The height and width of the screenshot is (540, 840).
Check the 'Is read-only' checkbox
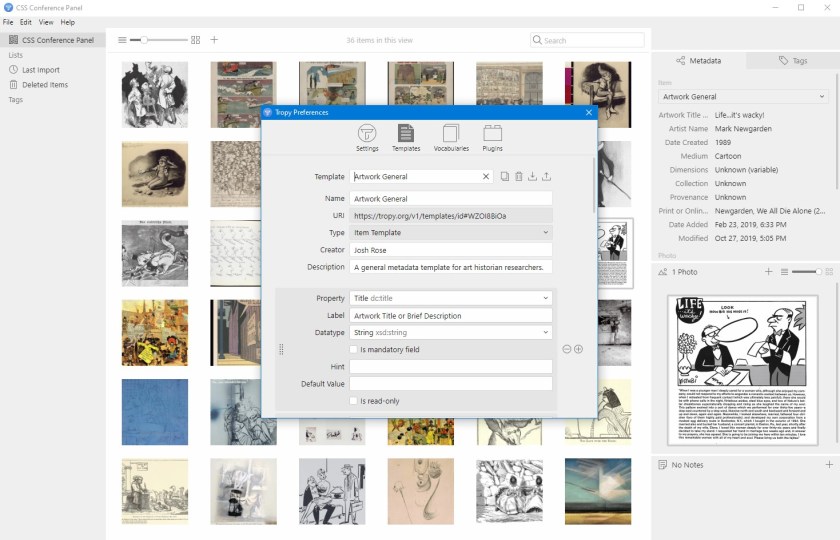[354, 401]
